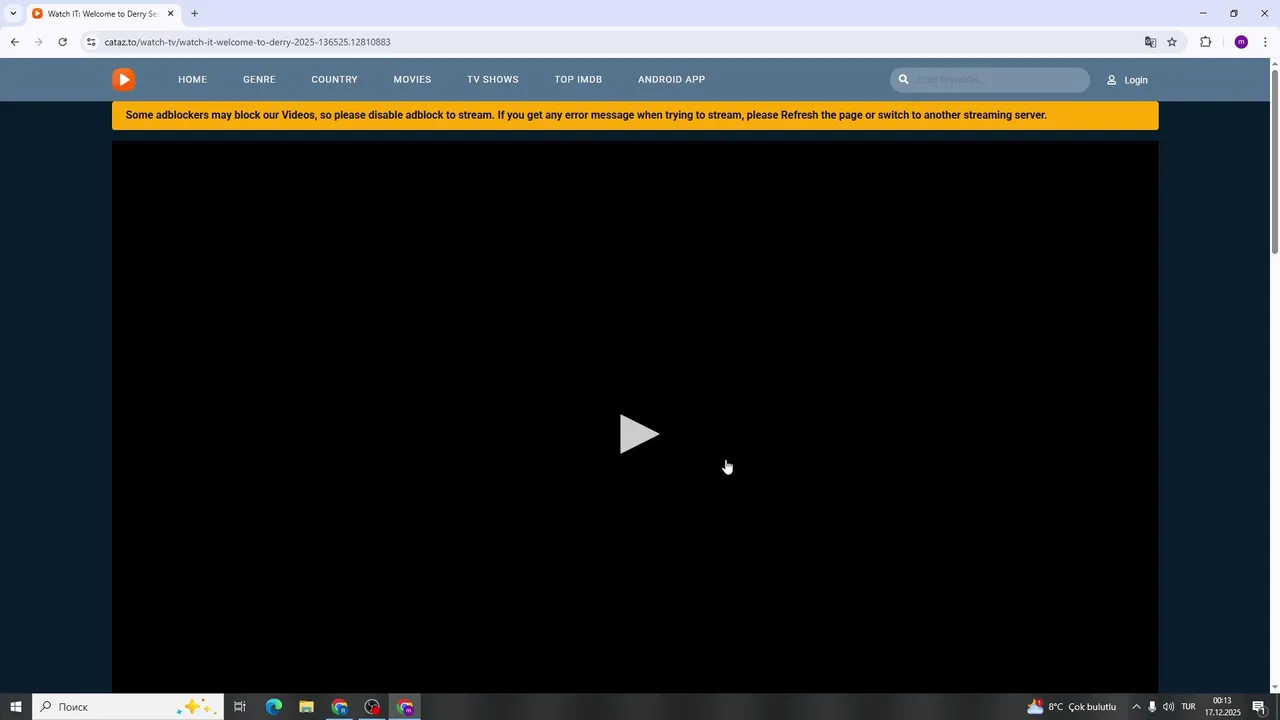
Task: Open Chrome three-dot menu
Action: (1266, 42)
